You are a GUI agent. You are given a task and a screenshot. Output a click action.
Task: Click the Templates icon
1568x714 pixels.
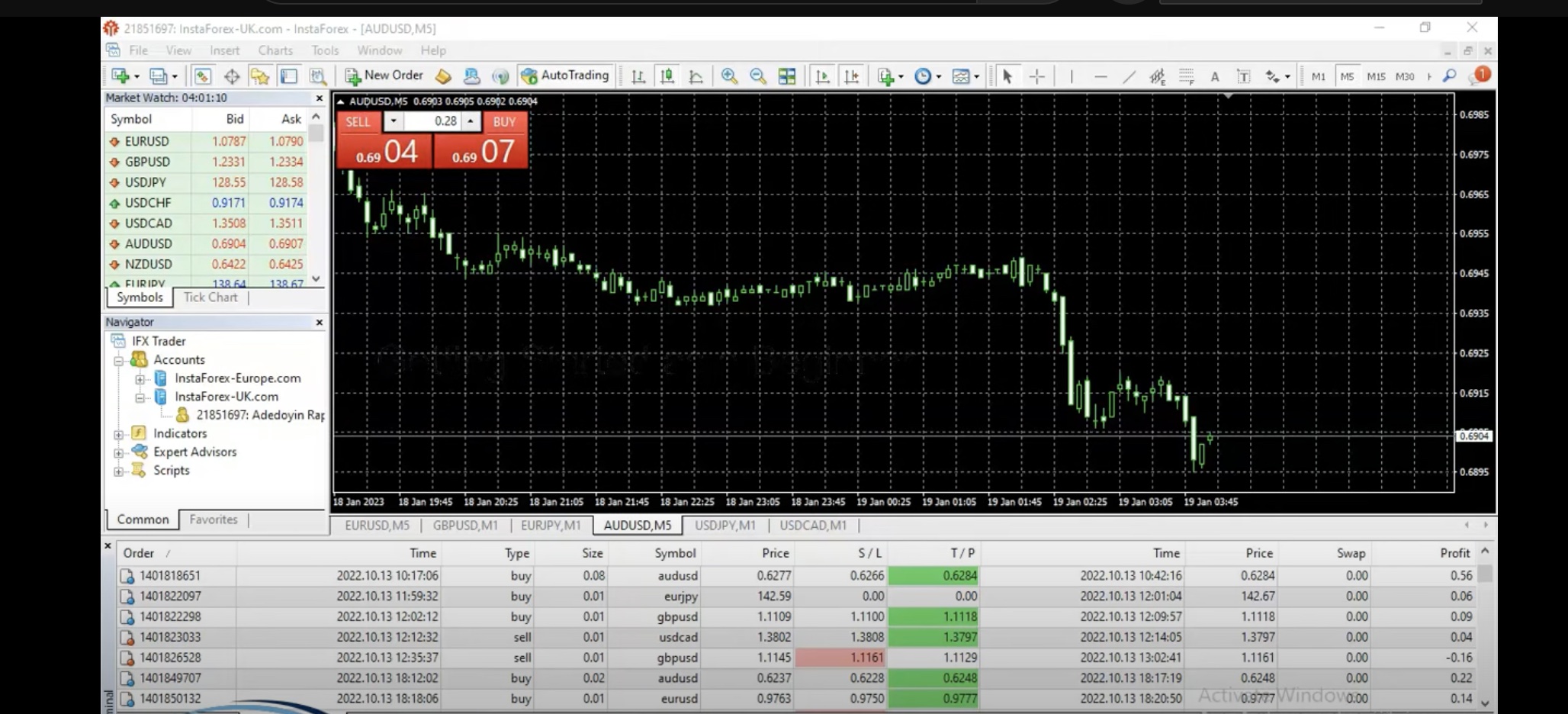[961, 76]
